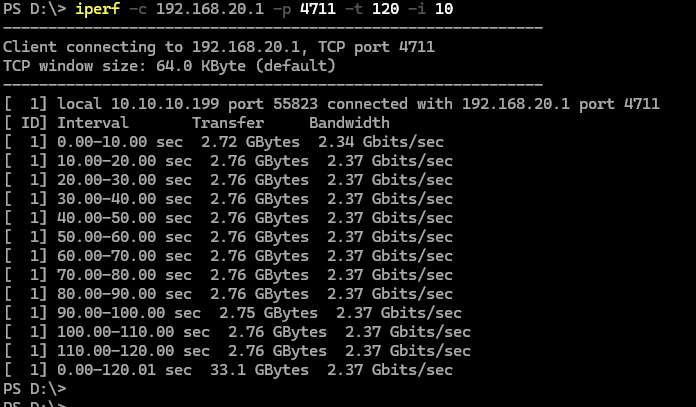This screenshot has width=696, height=407.
Task: Click the 2.34 Gbits/sec bandwidth value
Action: pyautogui.click(x=381, y=142)
